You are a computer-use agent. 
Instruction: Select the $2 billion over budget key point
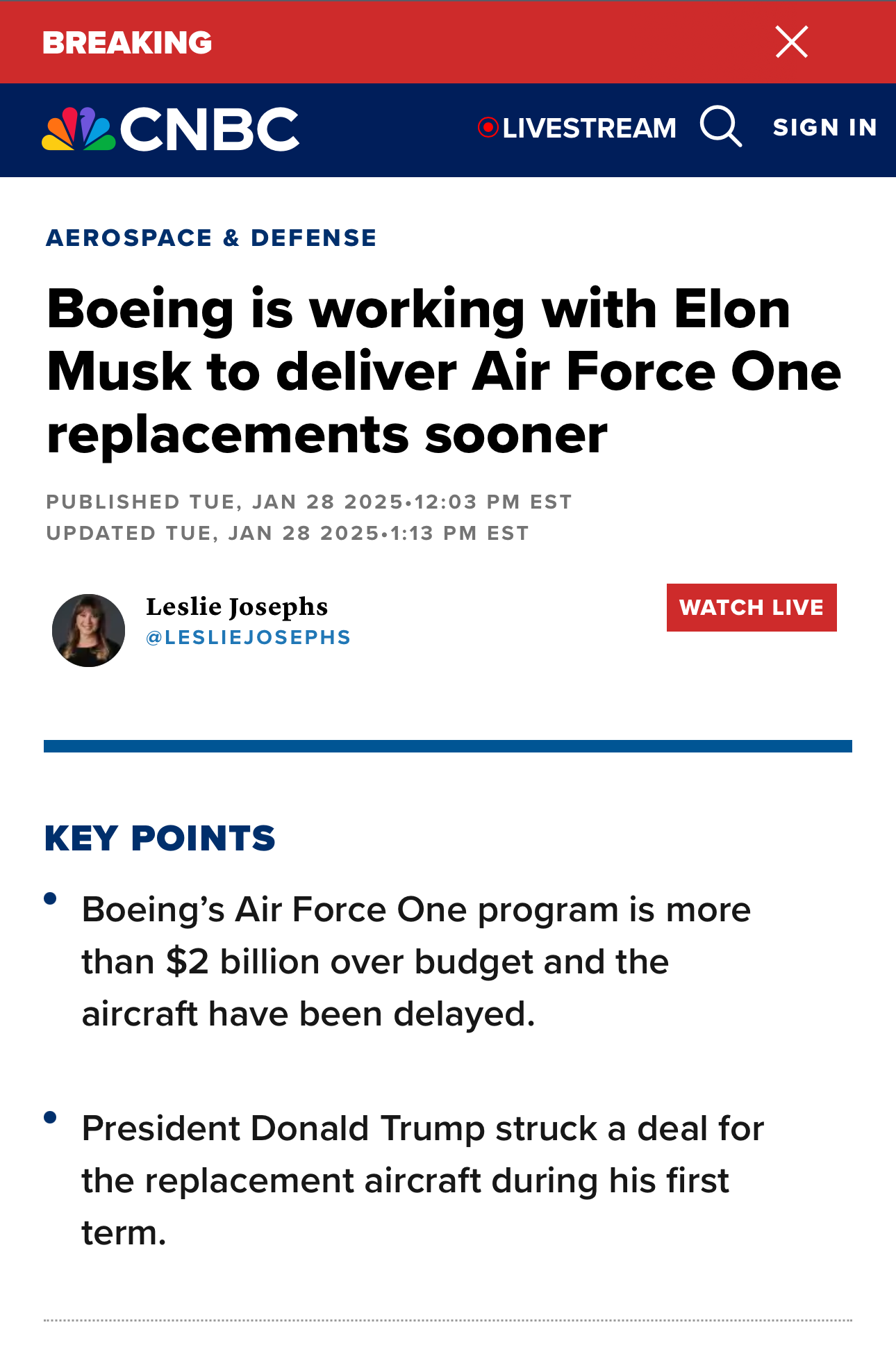416,962
